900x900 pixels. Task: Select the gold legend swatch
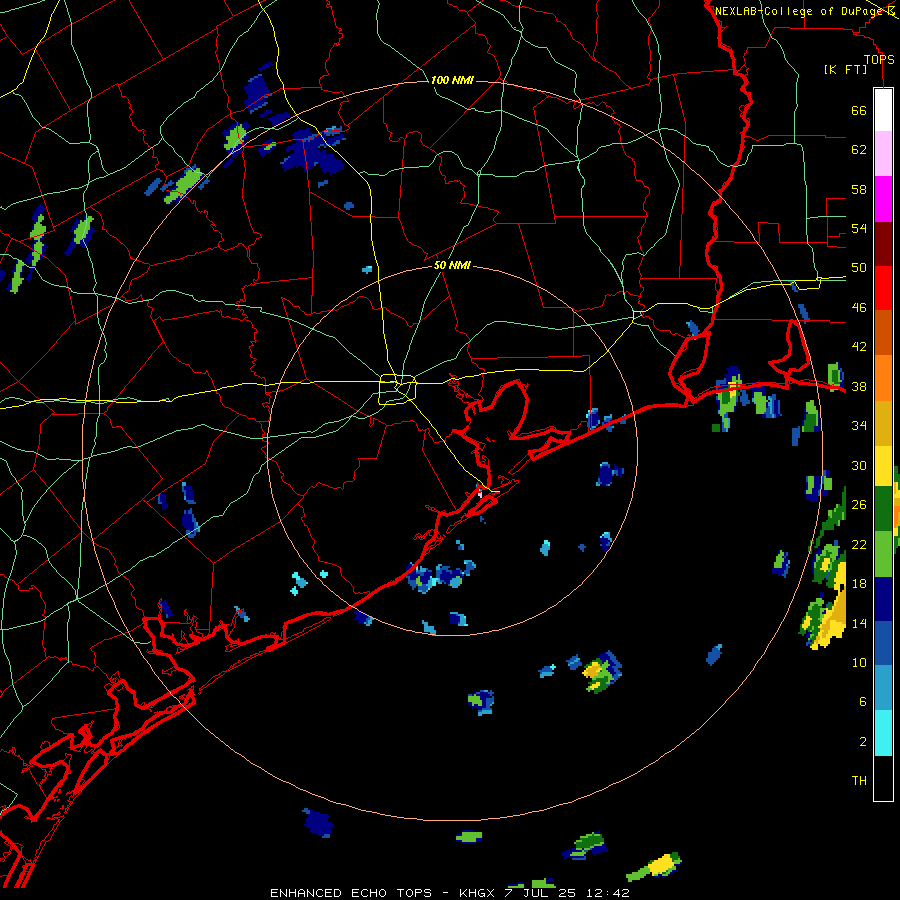click(x=883, y=423)
